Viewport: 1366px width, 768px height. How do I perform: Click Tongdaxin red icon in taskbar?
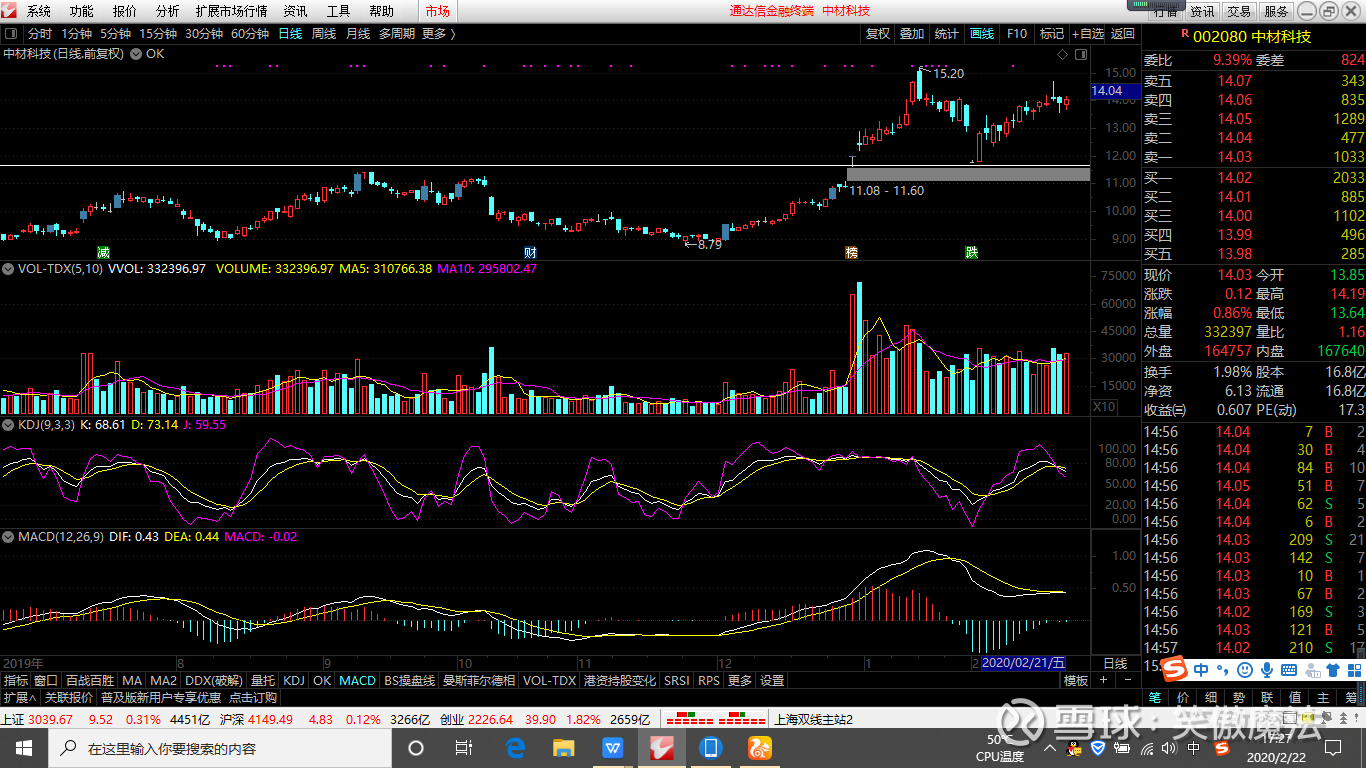tap(662, 747)
